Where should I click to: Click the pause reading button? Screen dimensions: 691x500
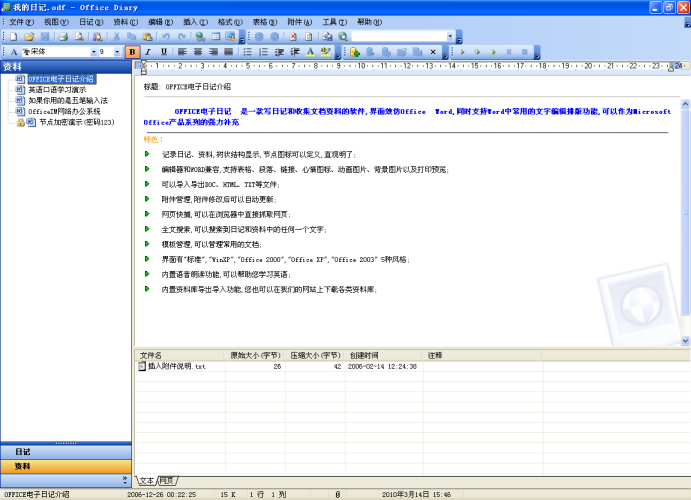(509, 52)
